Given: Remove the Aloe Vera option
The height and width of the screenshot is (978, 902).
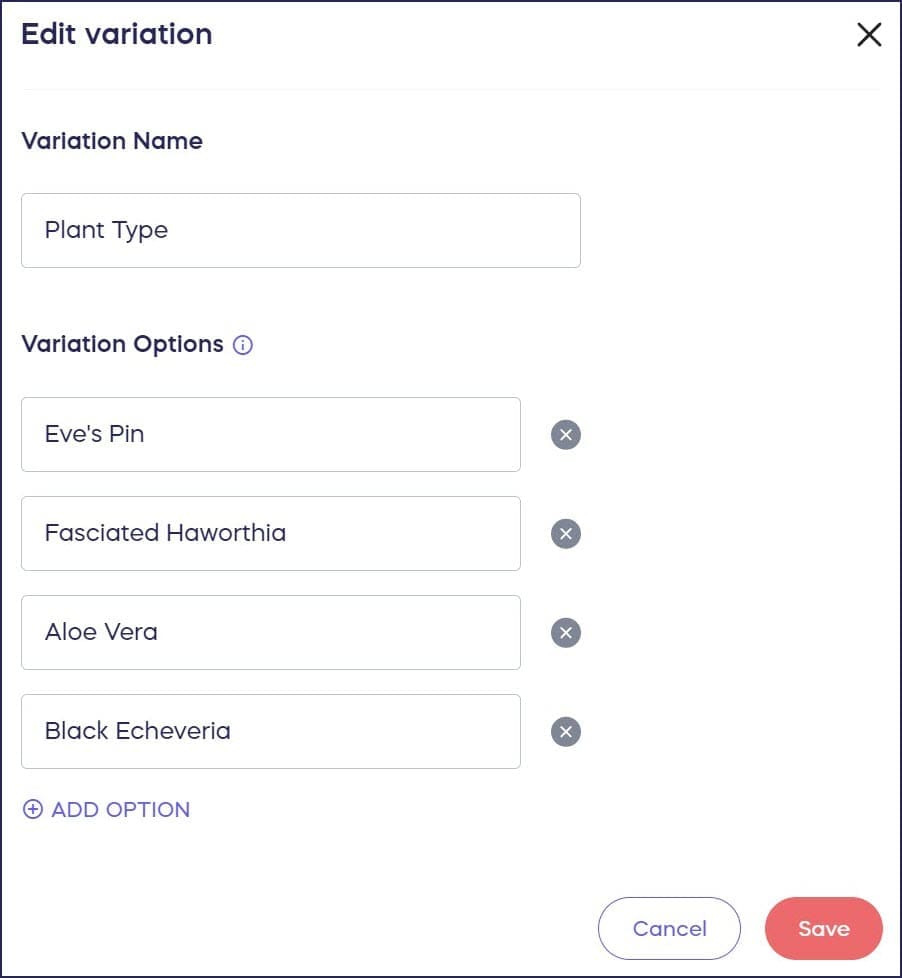Looking at the screenshot, I should [x=565, y=633].
